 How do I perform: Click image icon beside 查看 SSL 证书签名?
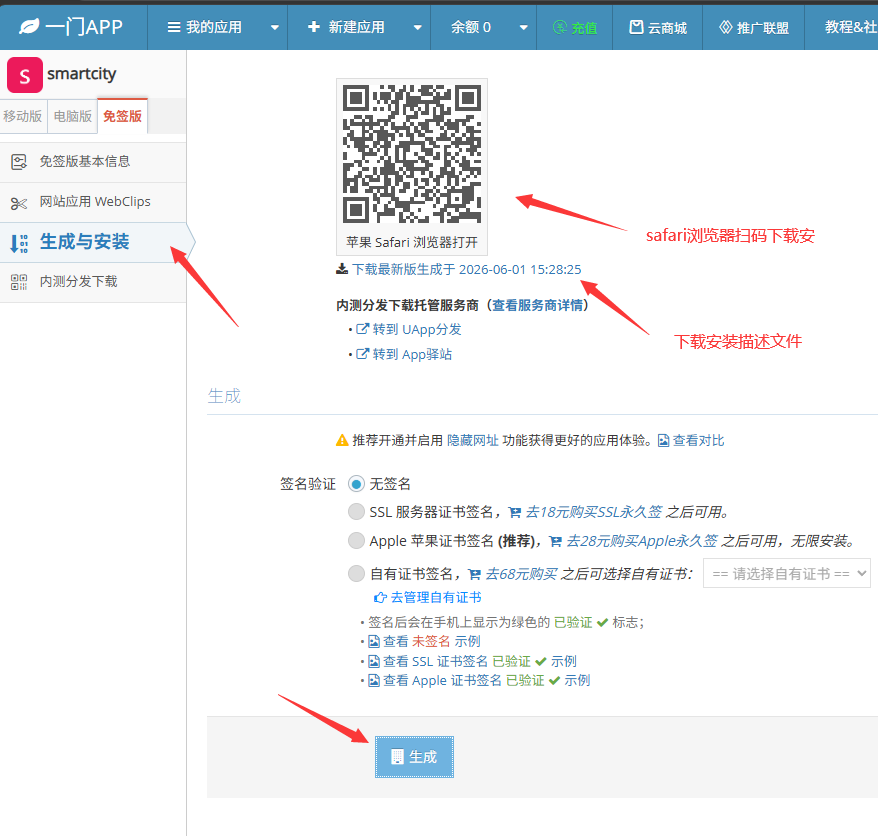click(373, 661)
